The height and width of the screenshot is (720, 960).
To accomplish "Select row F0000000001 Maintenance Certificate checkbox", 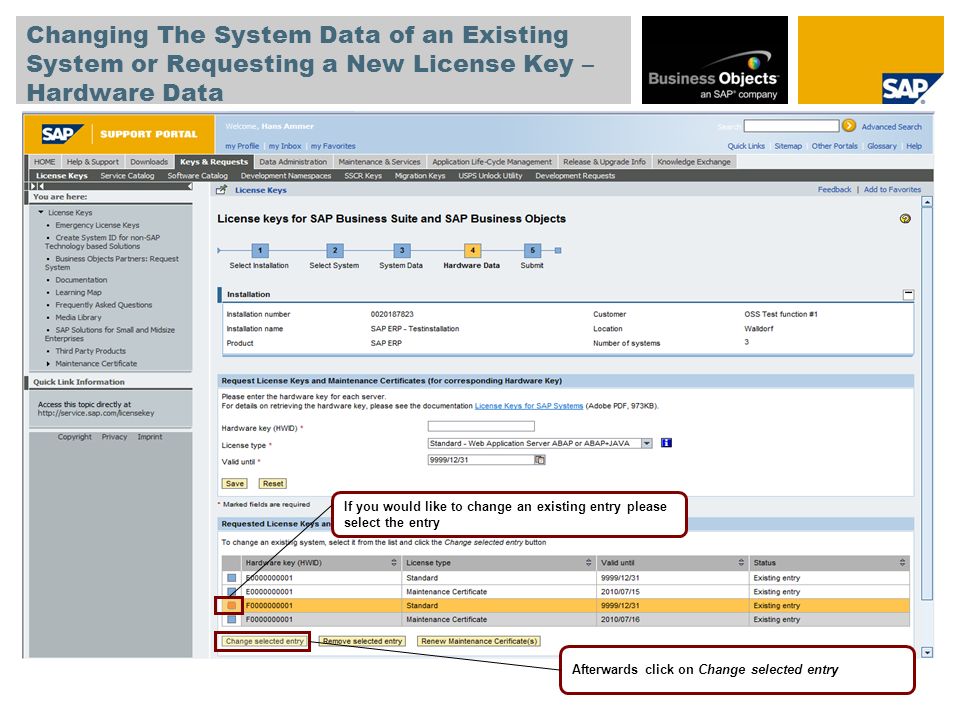I will click(231, 620).
